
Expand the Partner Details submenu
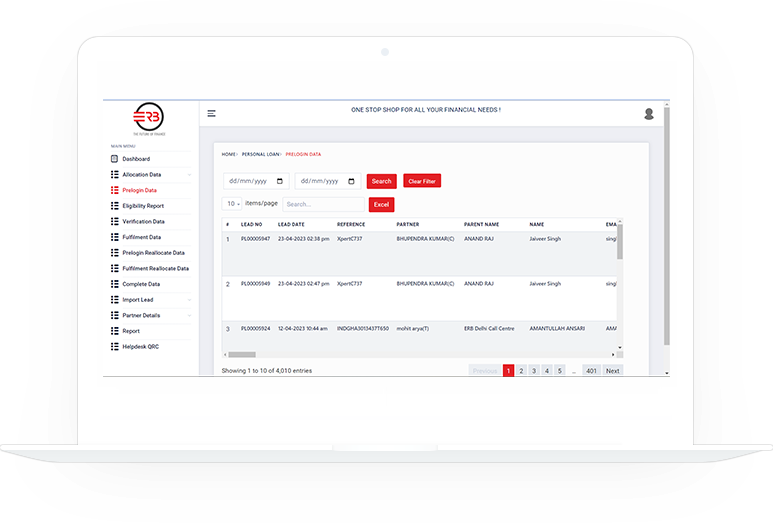point(189,316)
